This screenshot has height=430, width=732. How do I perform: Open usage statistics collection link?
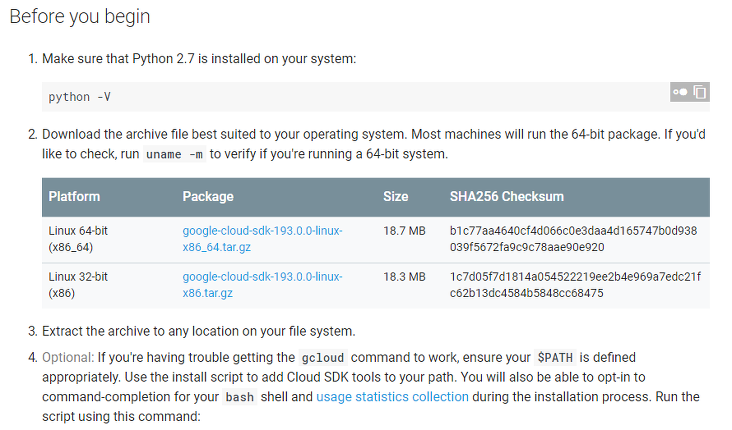coord(392,397)
